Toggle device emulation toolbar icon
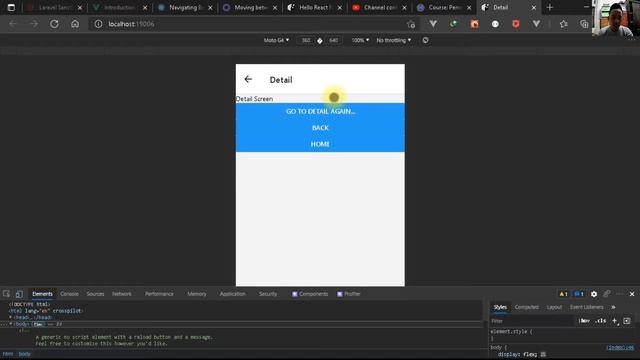This screenshot has height=360, width=640. pos(19,294)
